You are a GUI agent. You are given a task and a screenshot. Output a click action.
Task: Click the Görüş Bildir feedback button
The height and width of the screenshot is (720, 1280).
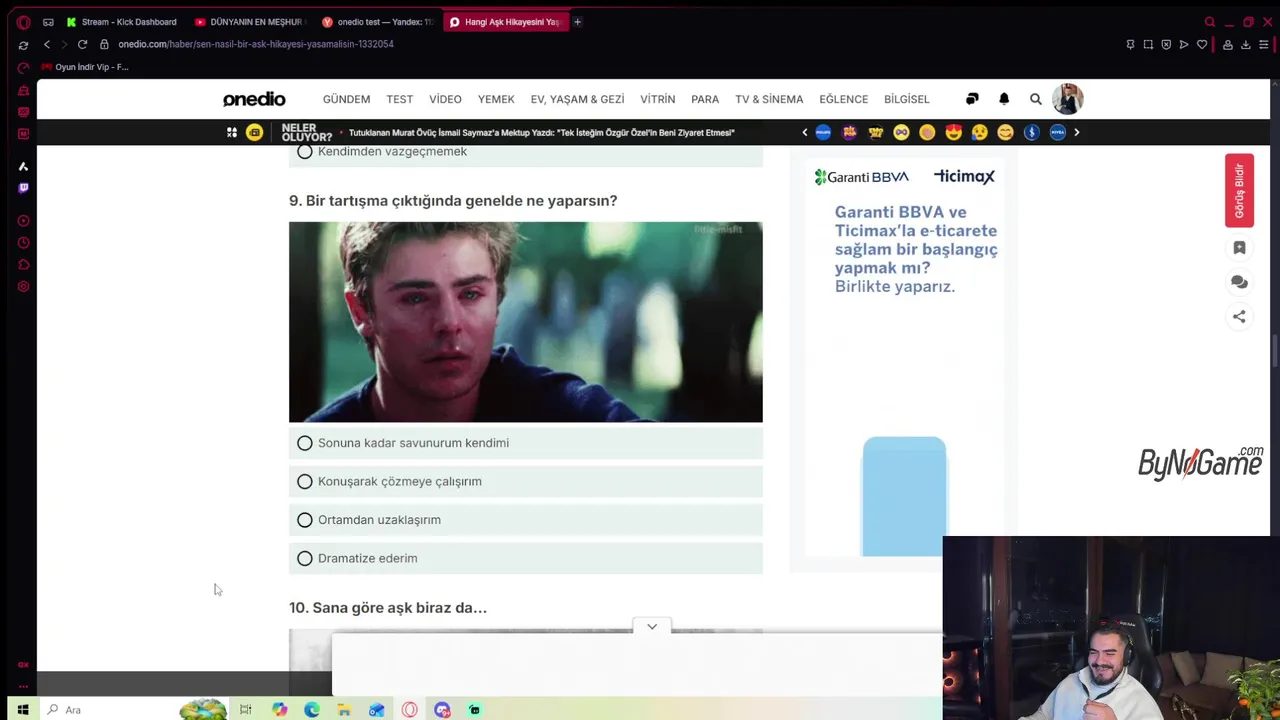[x=1239, y=190]
